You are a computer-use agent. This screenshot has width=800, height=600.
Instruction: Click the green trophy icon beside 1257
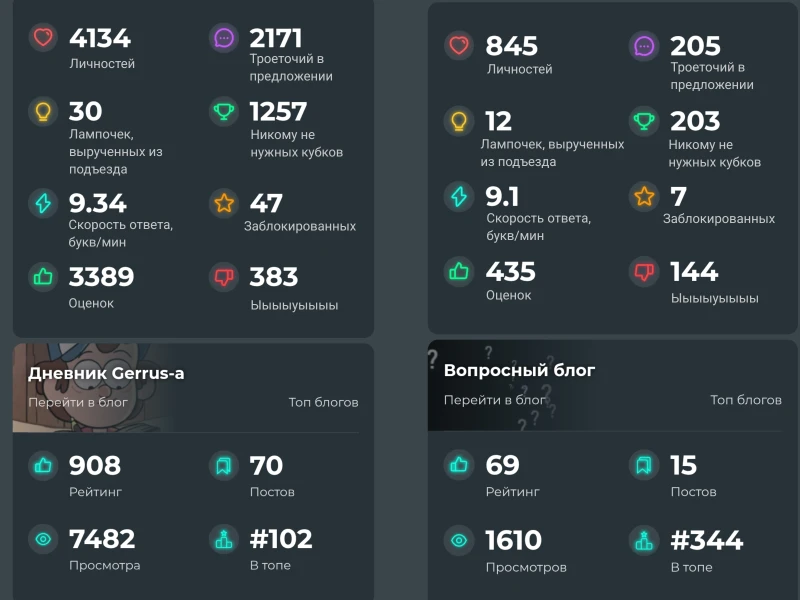[x=224, y=111]
